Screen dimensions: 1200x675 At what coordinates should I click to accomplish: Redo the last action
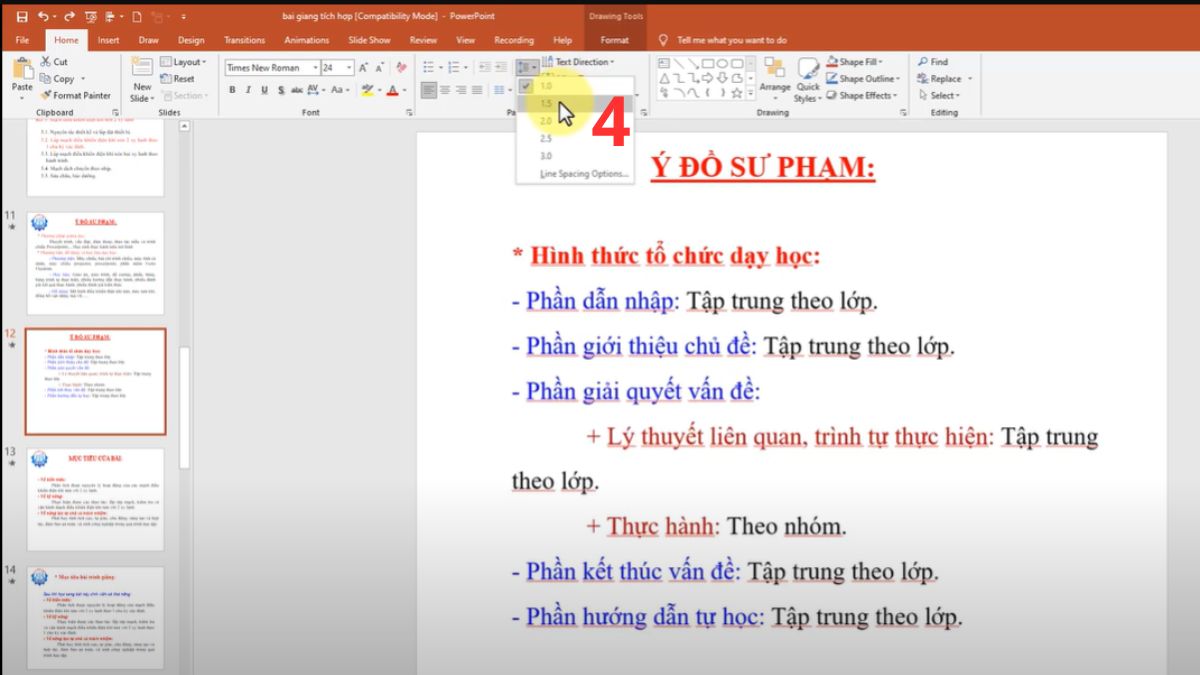(x=70, y=17)
